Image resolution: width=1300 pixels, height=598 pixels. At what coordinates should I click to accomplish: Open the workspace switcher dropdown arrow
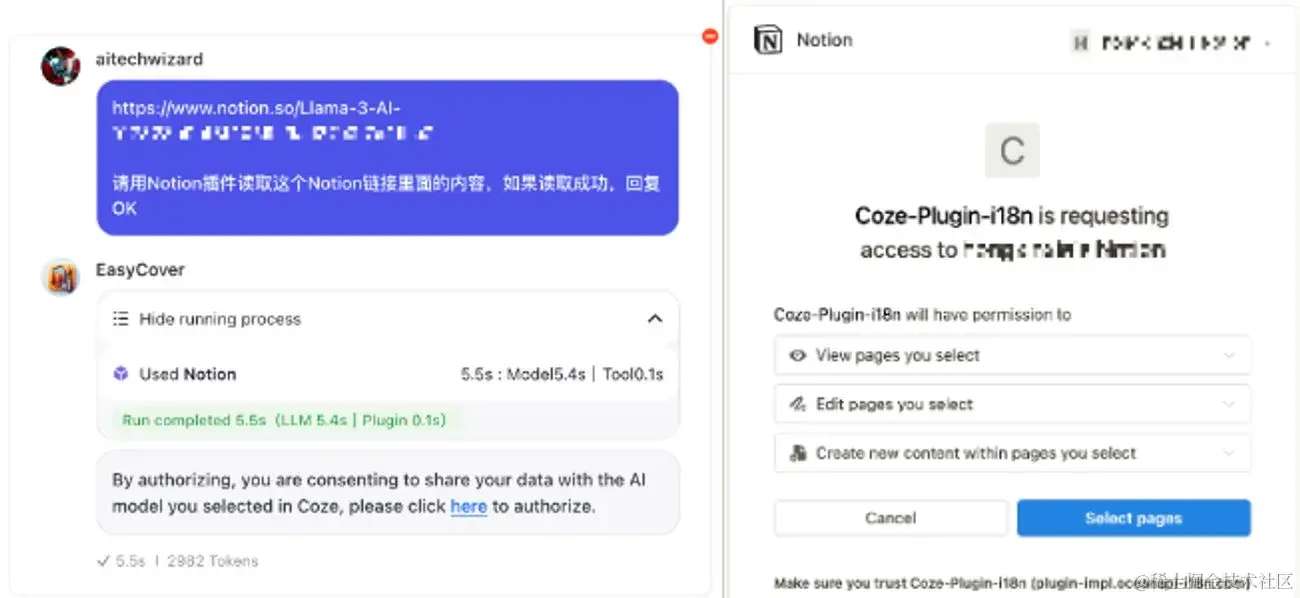1268,44
